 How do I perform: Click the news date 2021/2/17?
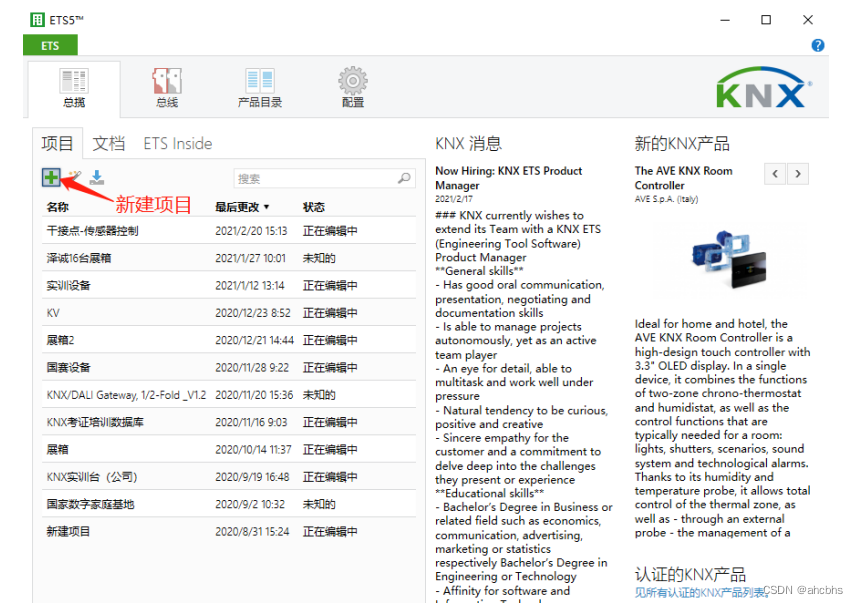pos(454,199)
